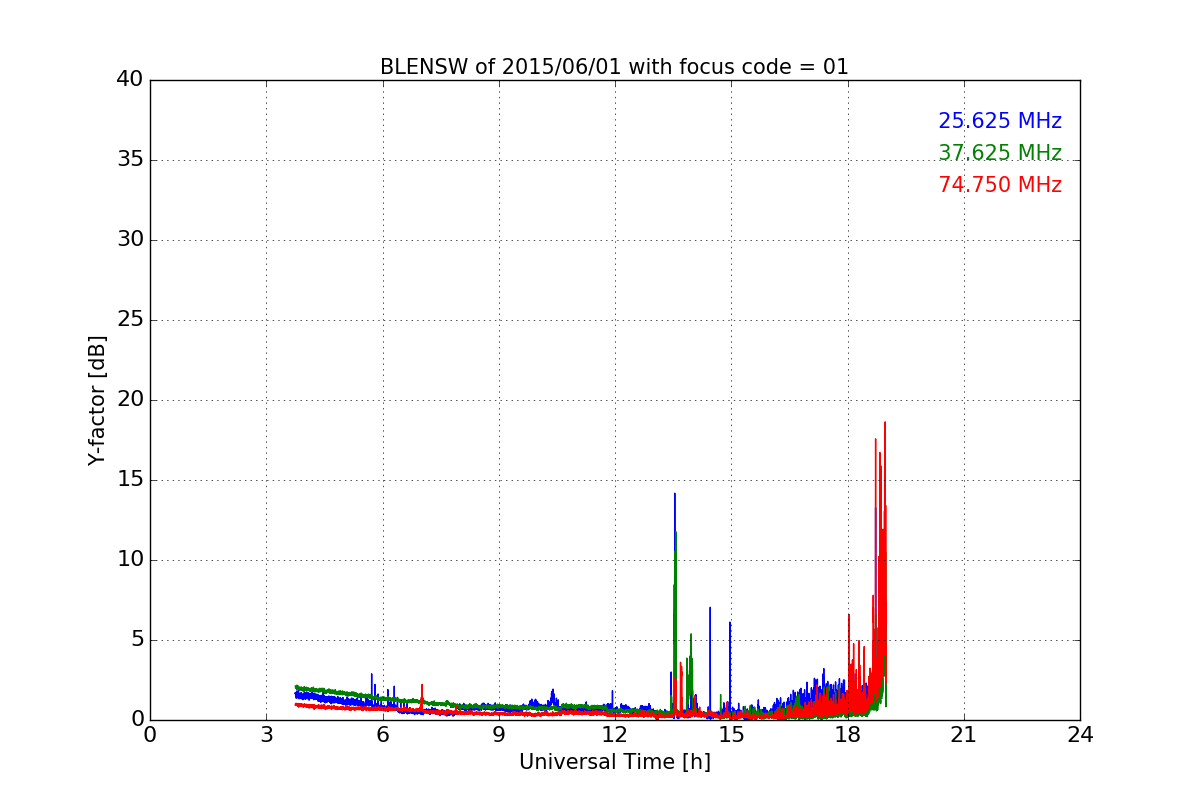
Task: Click the blue spike peak near 13.5 h
Action: (675, 494)
